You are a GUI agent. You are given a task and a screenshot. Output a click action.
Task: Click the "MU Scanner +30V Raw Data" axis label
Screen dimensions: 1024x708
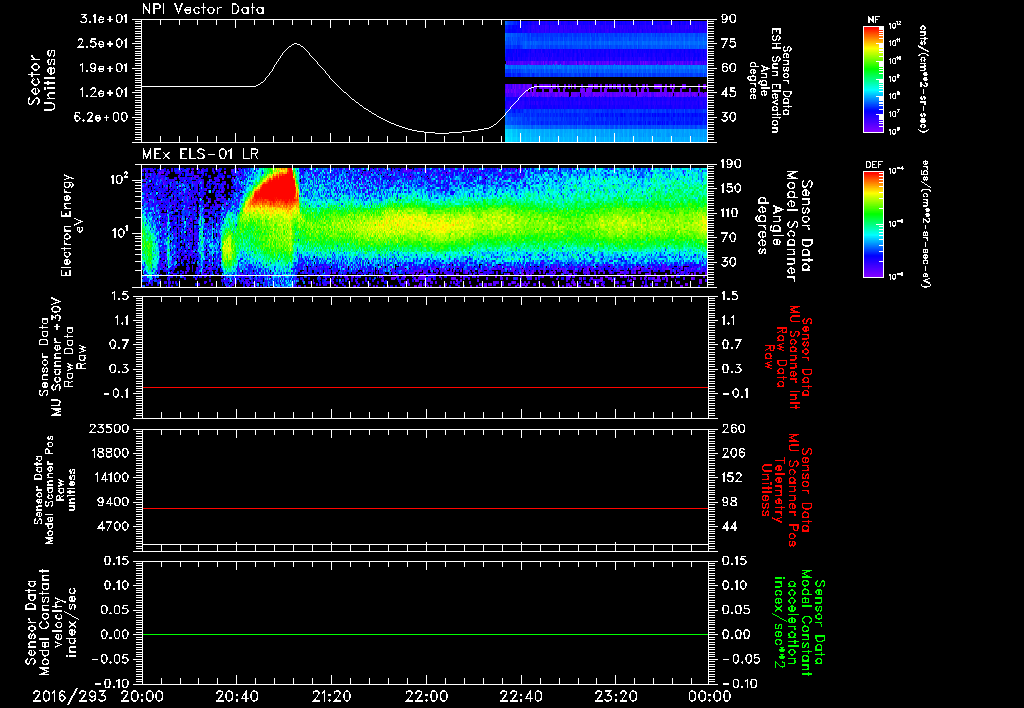61,357
